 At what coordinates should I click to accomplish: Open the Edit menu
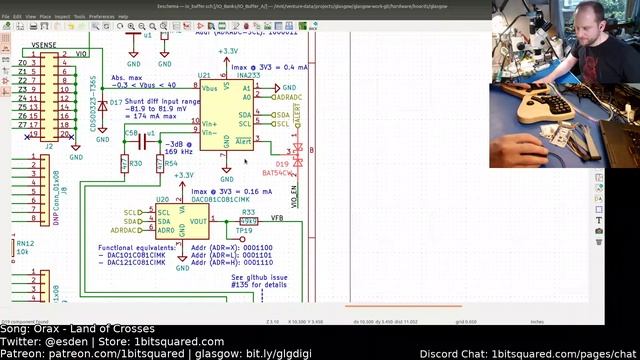point(17,17)
